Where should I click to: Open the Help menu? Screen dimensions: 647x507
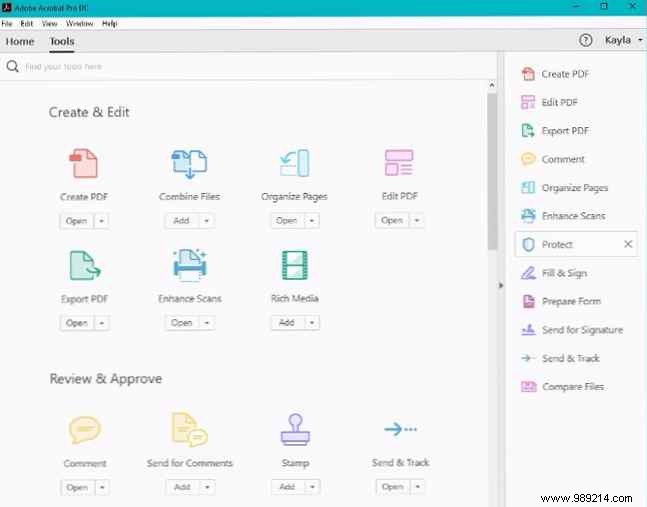point(110,24)
